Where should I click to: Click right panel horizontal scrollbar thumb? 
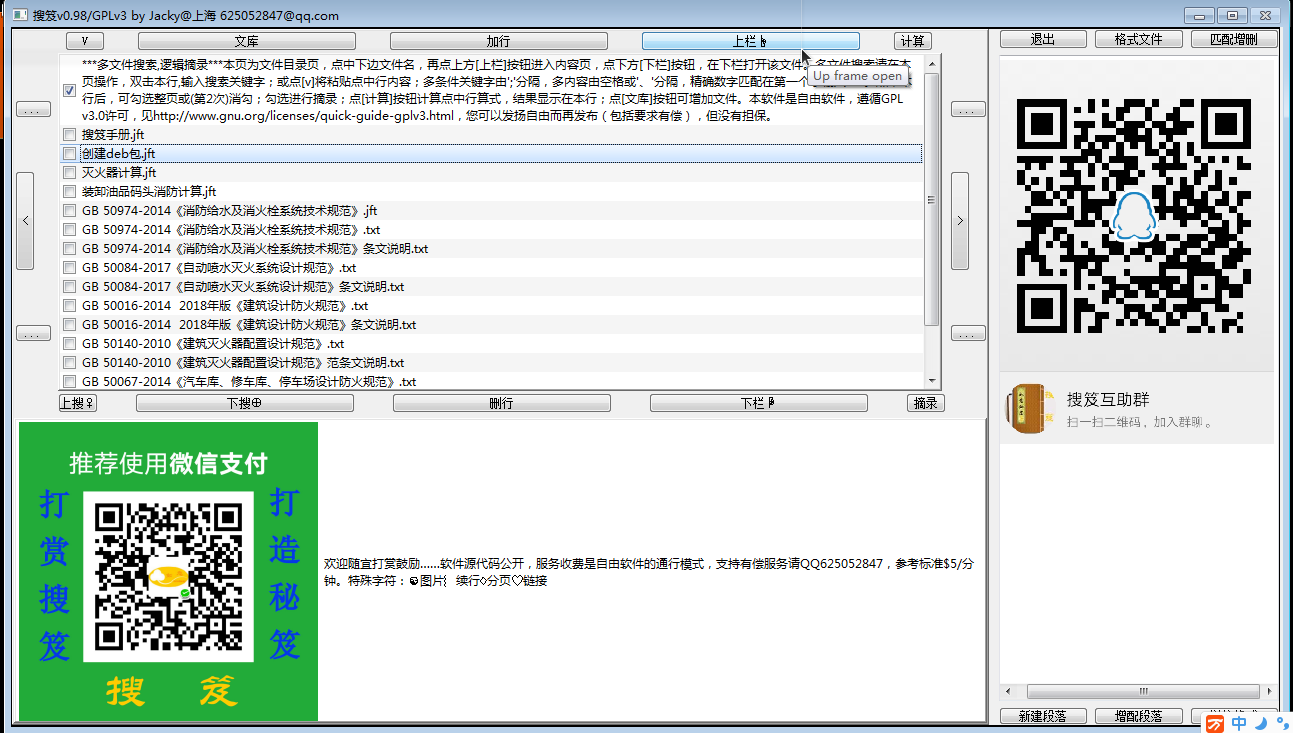pos(1142,691)
